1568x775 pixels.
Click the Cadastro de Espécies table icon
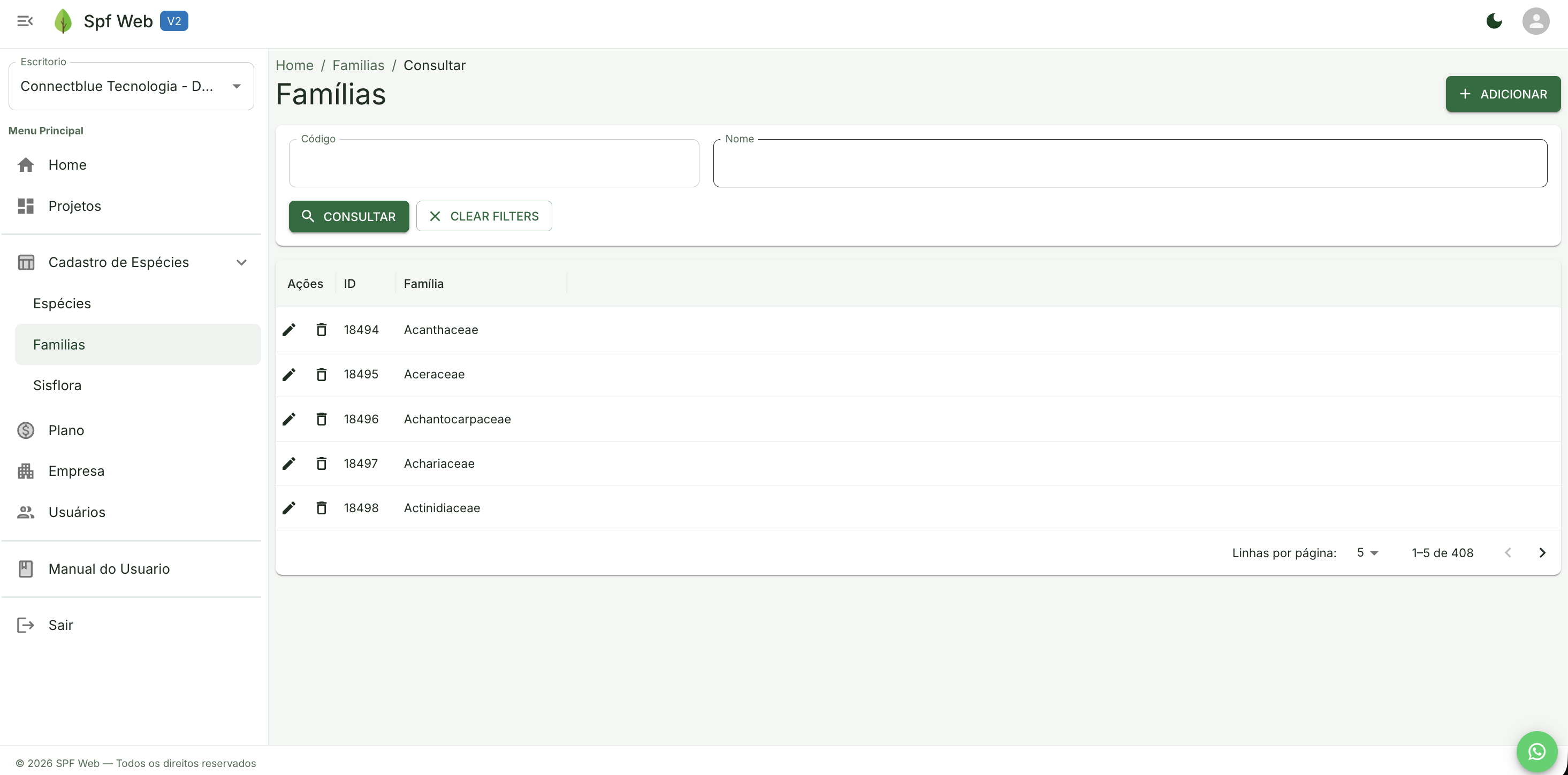(26, 262)
